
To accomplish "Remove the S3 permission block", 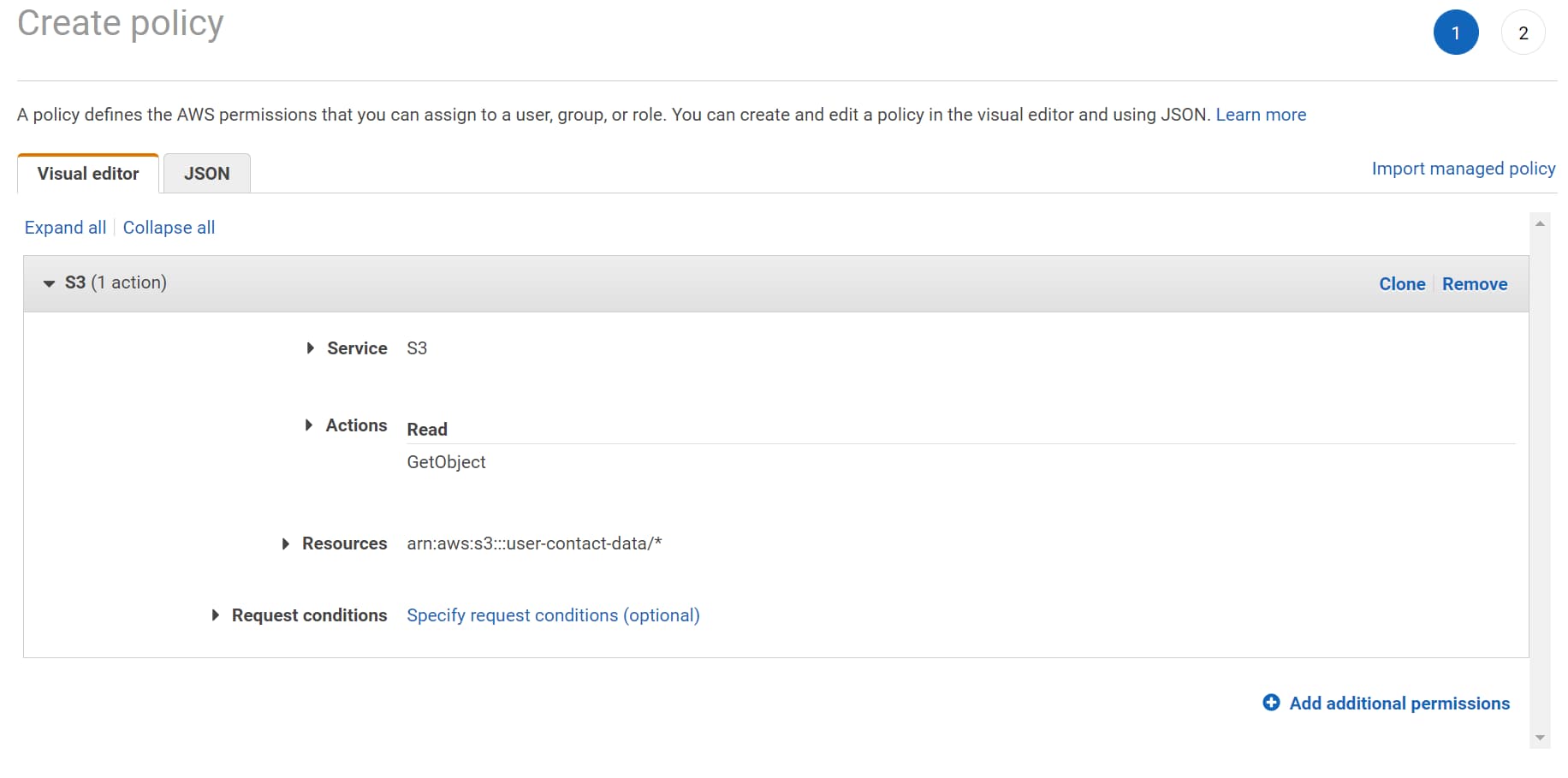I will (1475, 284).
